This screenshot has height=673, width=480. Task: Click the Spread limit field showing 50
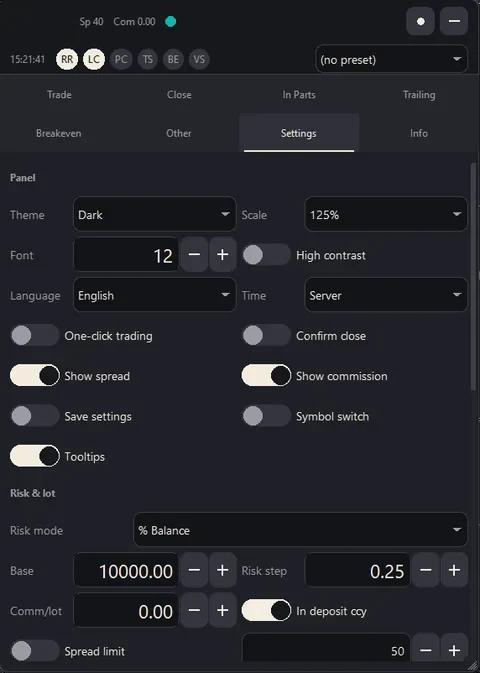[x=326, y=649]
